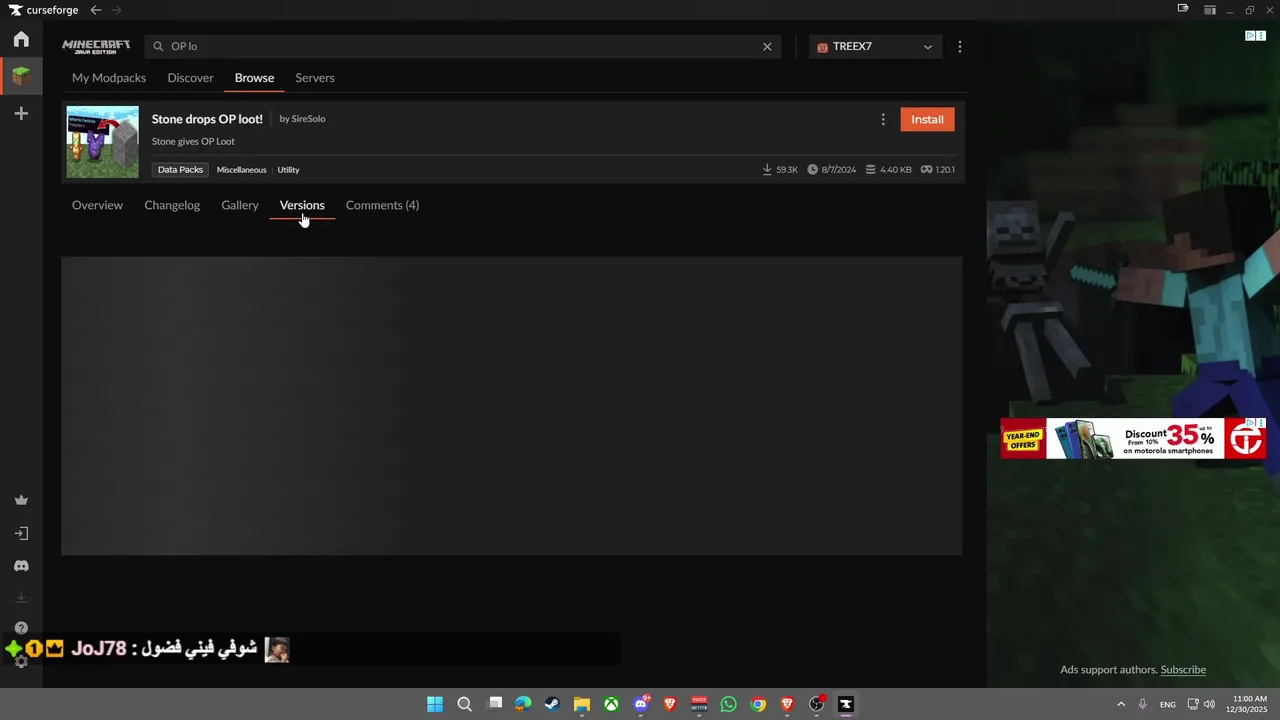This screenshot has width=1280, height=720.
Task: Click the Minecraft Java Edition logo
Action: [x=96, y=46]
